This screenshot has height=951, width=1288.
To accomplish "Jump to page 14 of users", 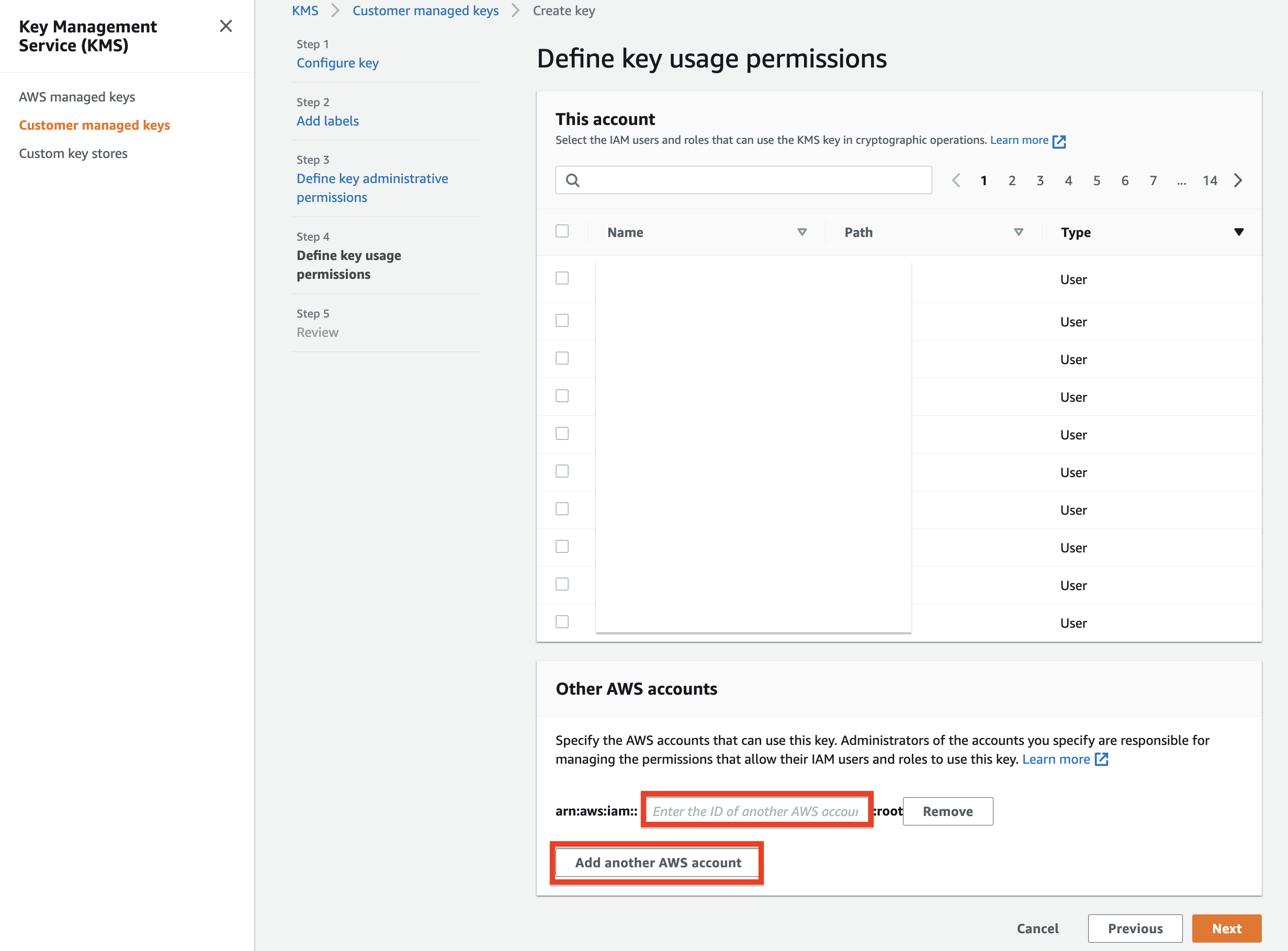I will pyautogui.click(x=1210, y=180).
